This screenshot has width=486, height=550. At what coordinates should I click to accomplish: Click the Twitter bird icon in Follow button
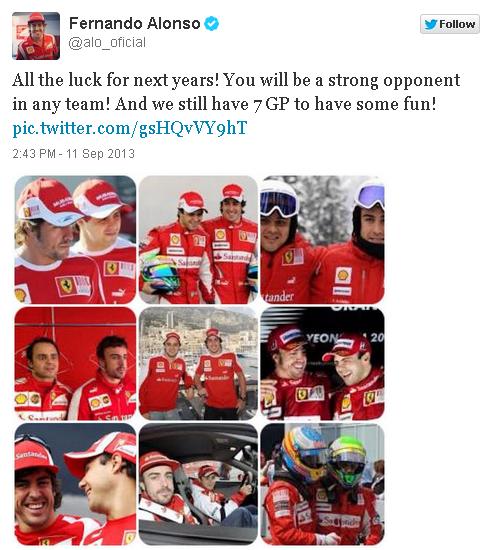[x=431, y=24]
